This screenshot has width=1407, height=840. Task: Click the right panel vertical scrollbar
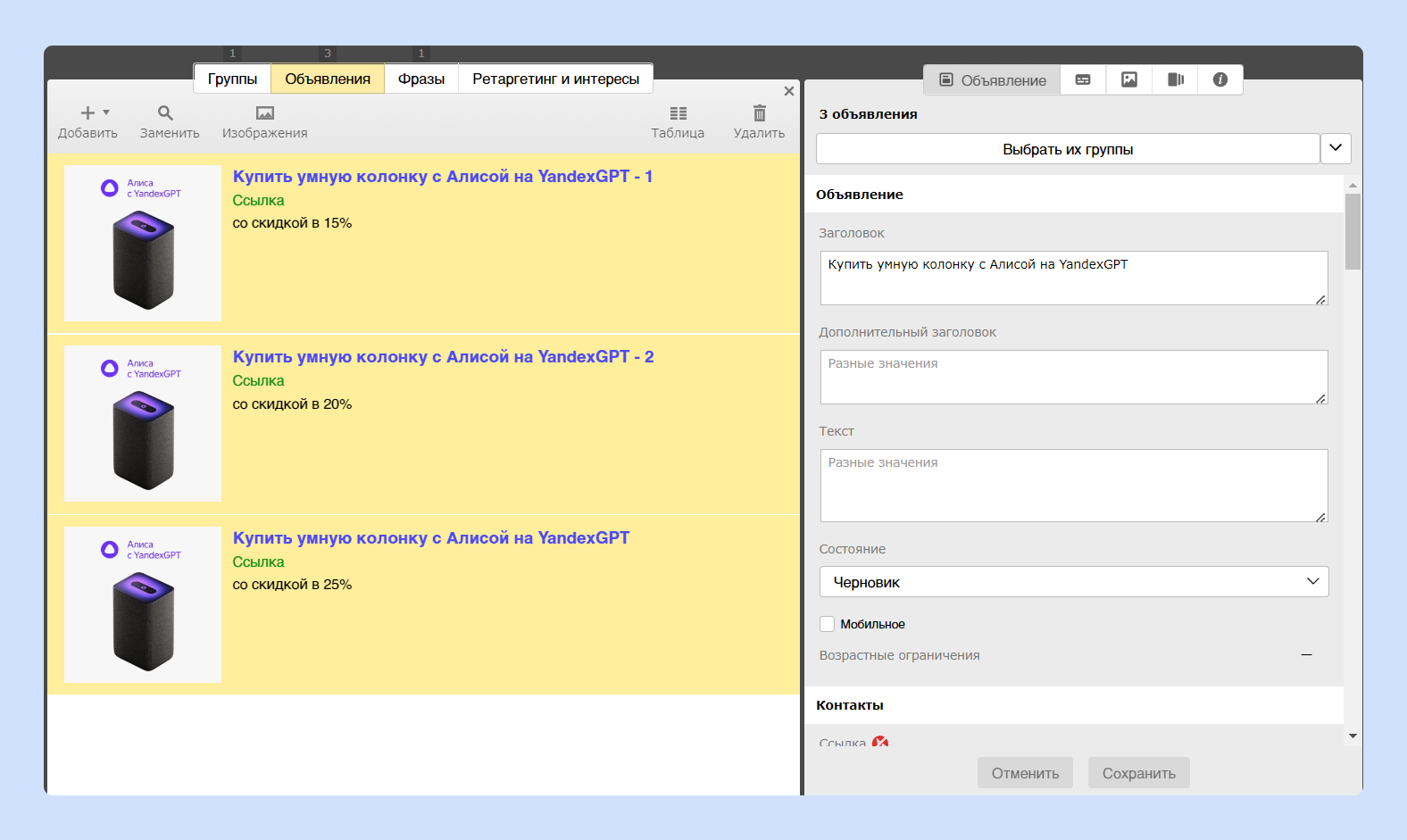click(x=1353, y=461)
